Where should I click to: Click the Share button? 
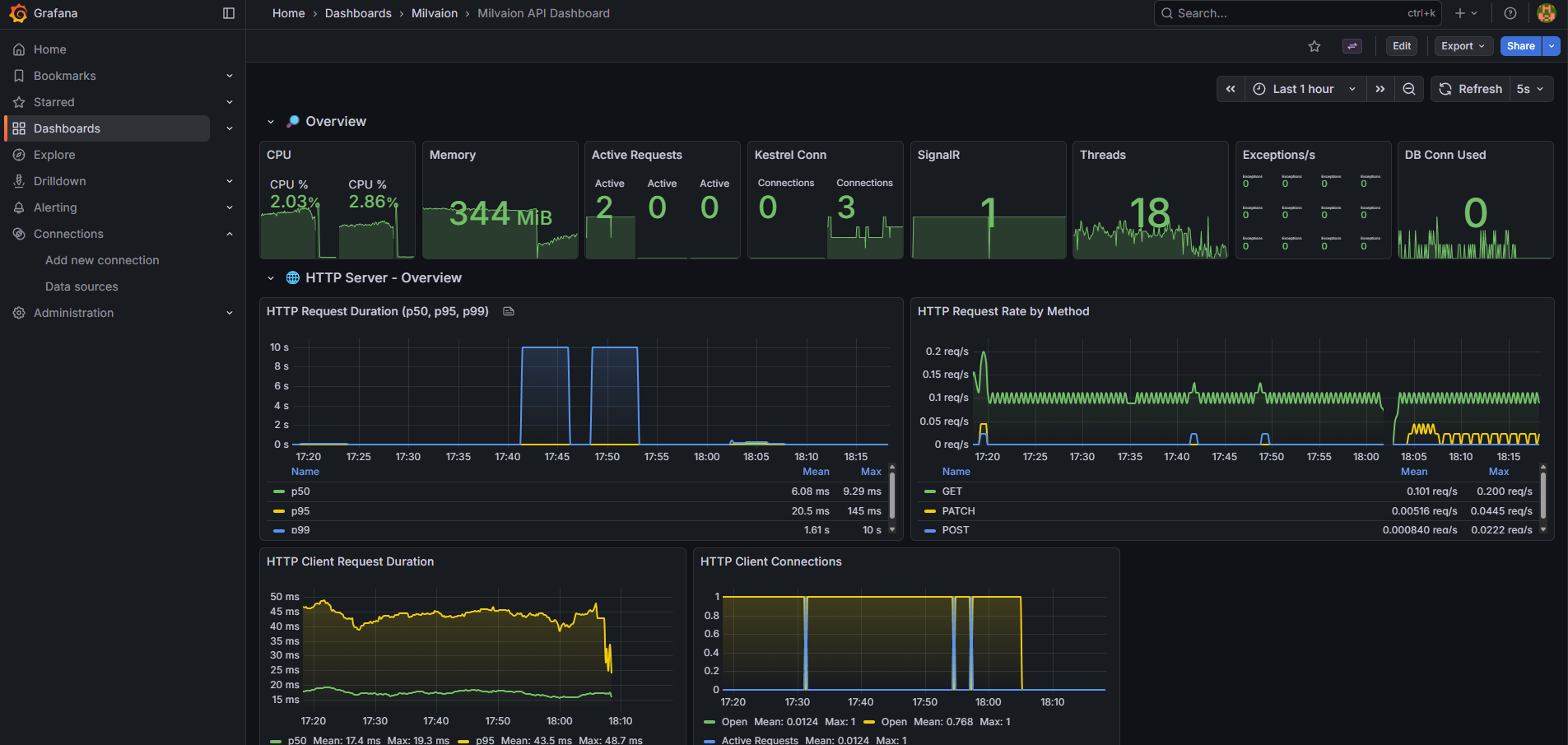point(1521,46)
